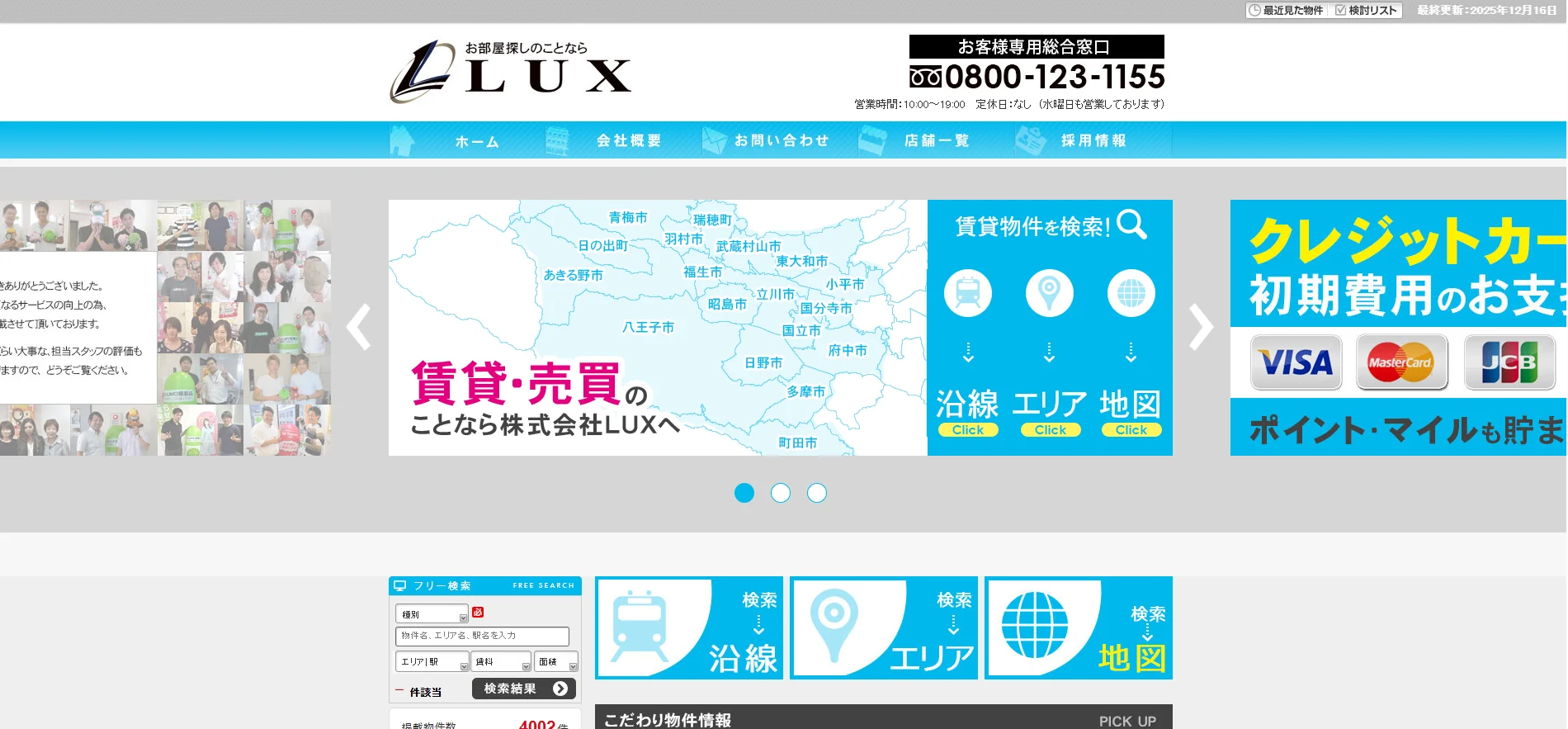
Task: Click map pin icon in banner search panel
Action: pos(1050,293)
